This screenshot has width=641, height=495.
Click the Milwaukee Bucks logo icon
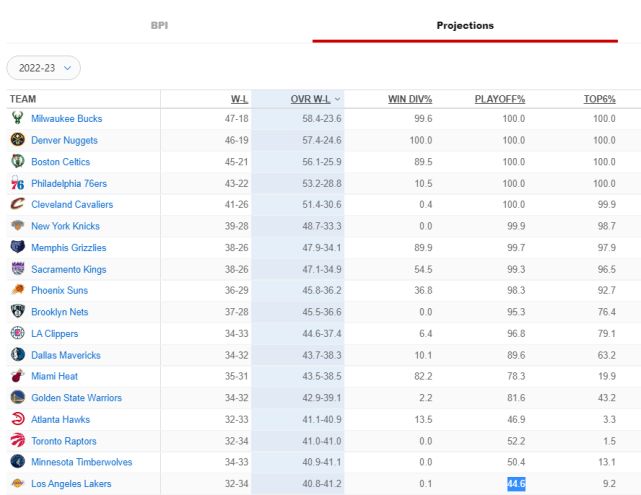point(17,118)
